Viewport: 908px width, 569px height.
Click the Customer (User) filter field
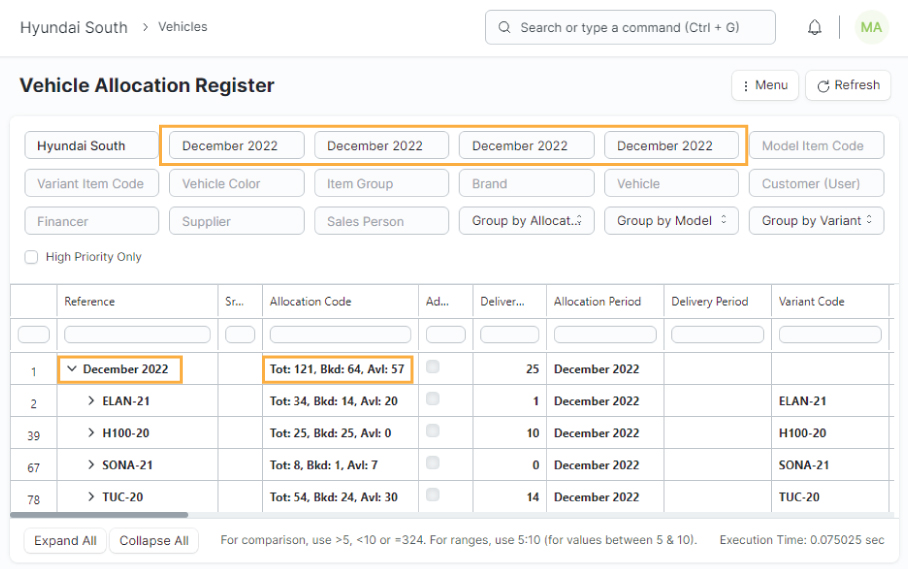817,183
